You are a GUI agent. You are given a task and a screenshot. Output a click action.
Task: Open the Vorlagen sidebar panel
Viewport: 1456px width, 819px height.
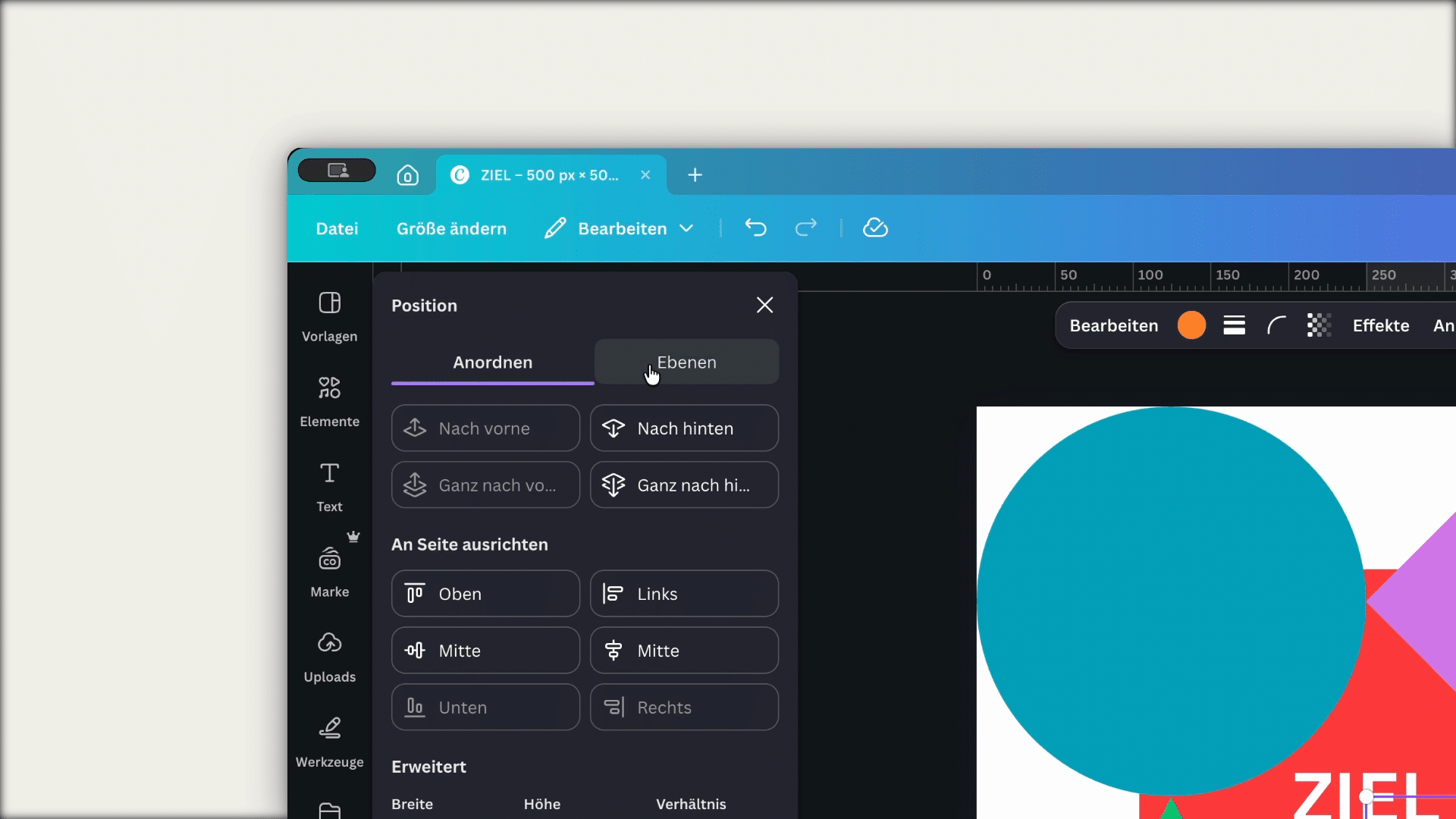coord(329,317)
